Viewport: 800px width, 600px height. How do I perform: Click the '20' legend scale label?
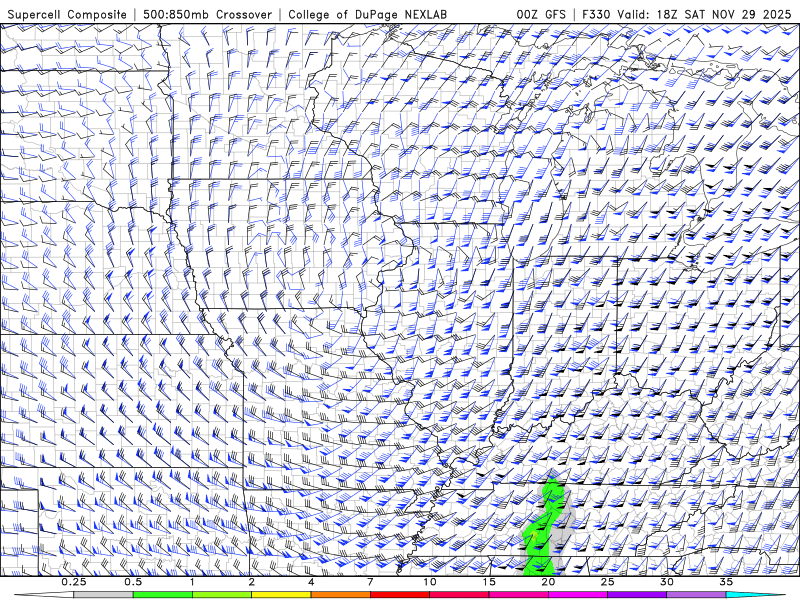(x=548, y=582)
